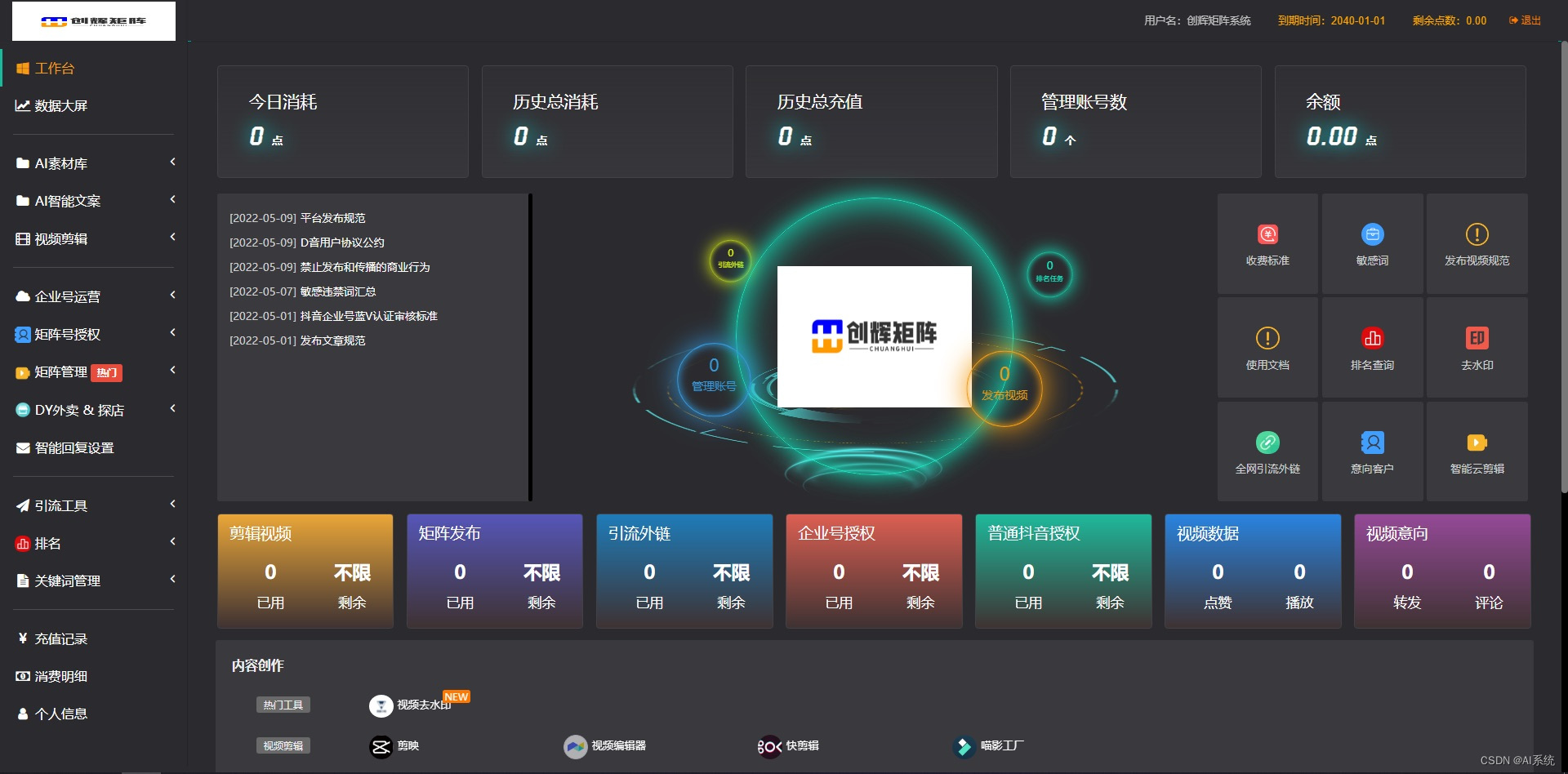Click the 剪辑视频 stats card

coord(305,571)
